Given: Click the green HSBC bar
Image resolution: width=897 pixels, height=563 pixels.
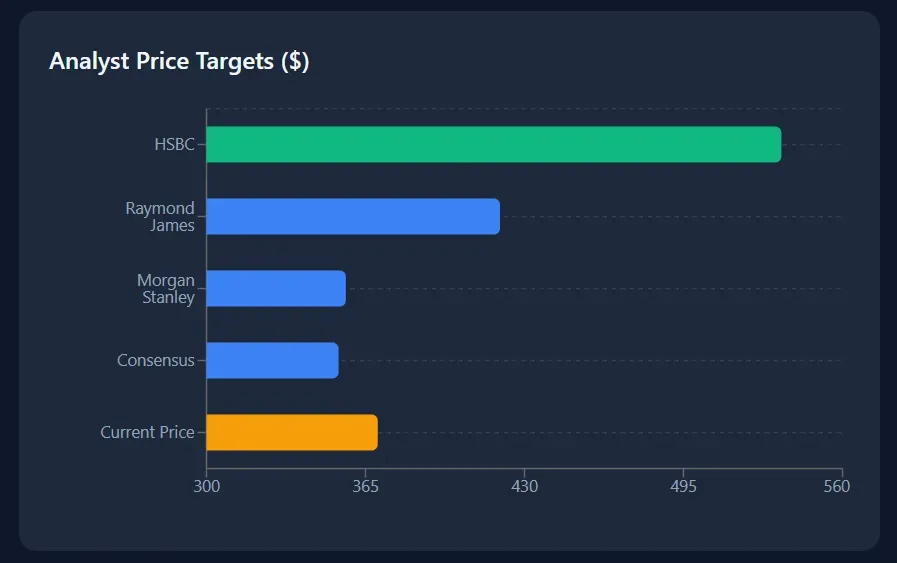Looking at the screenshot, I should (493, 145).
